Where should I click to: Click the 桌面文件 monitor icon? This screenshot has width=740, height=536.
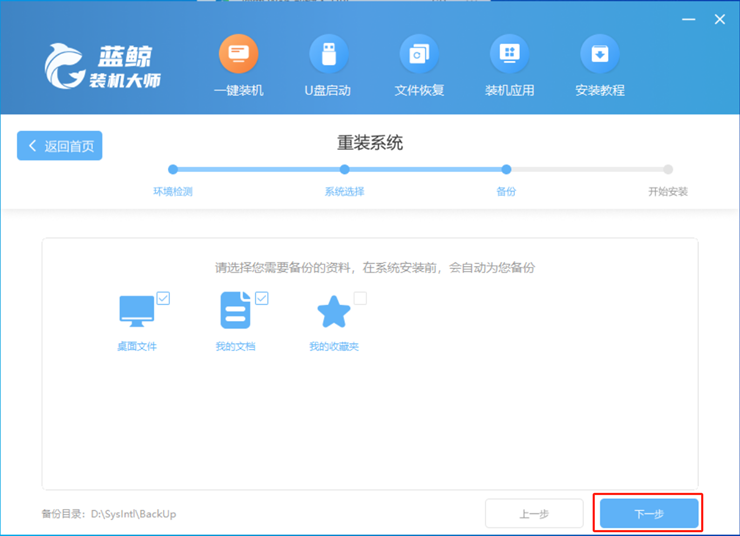click(137, 311)
